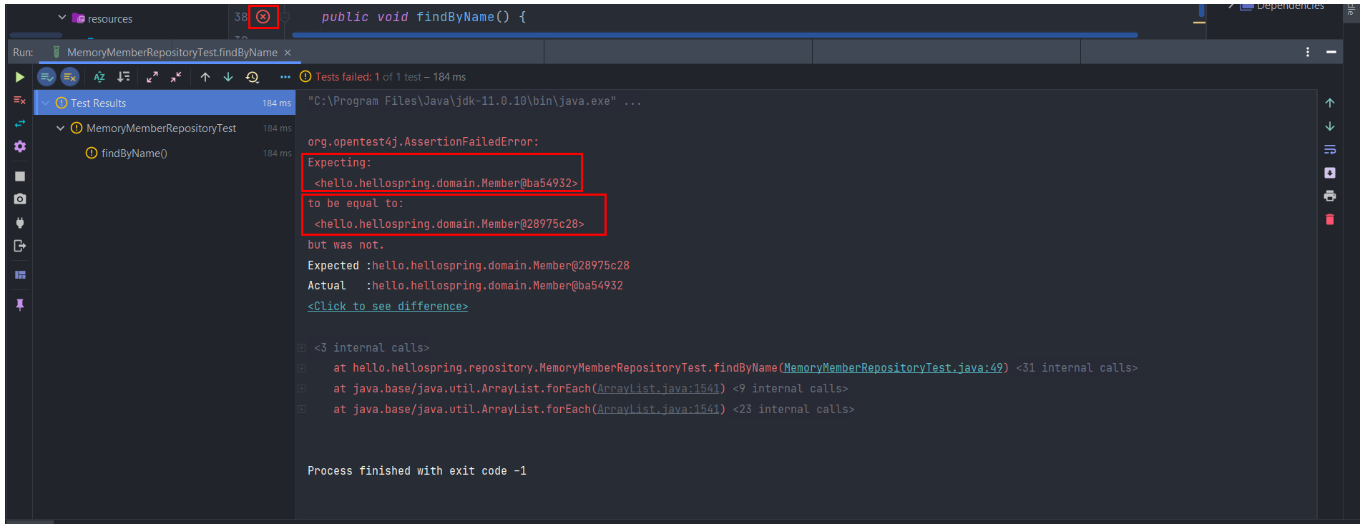Click the Tests failed: 1 of 1 test status
The width and height of the screenshot is (1362, 532).
pyautogui.click(x=382, y=77)
